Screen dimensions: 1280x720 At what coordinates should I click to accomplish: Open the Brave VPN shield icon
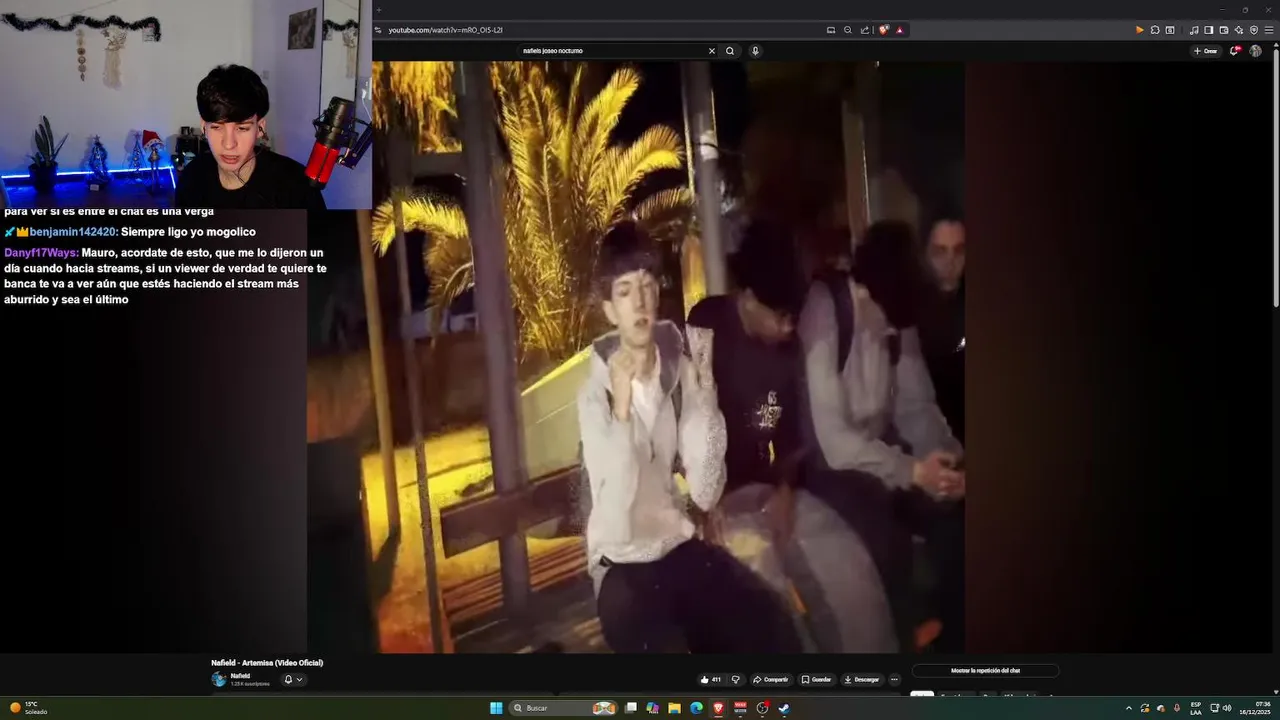[1254, 30]
